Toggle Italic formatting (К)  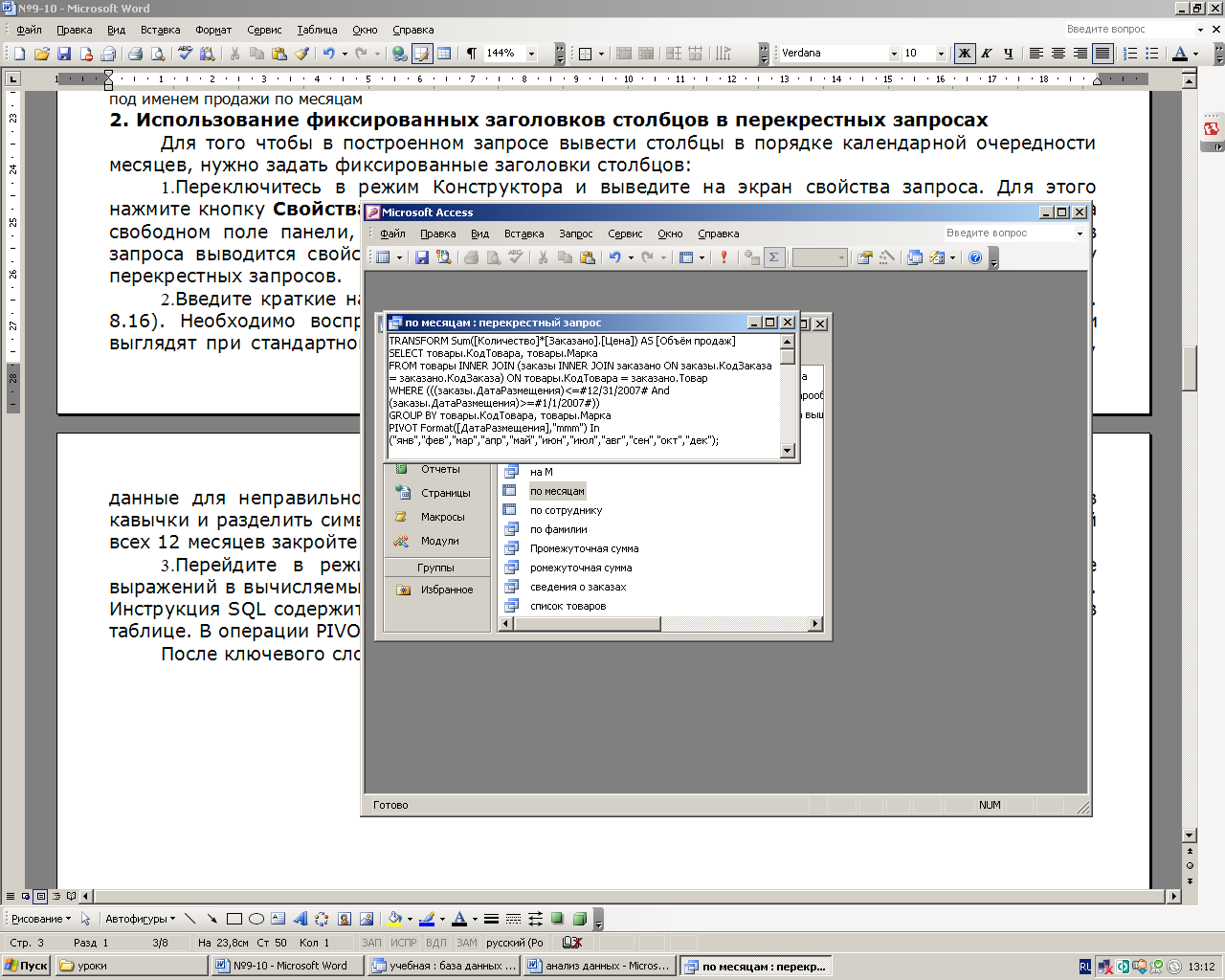pyautogui.click(x=987, y=54)
